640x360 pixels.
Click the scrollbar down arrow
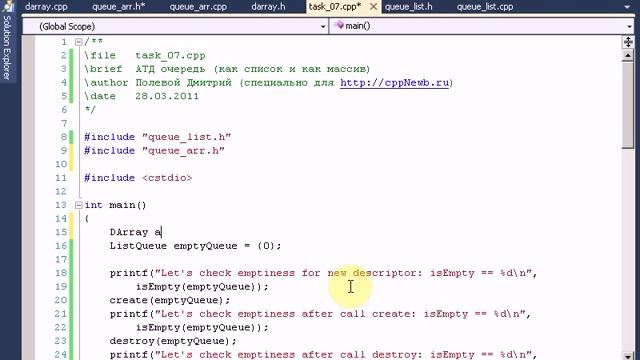(628, 356)
